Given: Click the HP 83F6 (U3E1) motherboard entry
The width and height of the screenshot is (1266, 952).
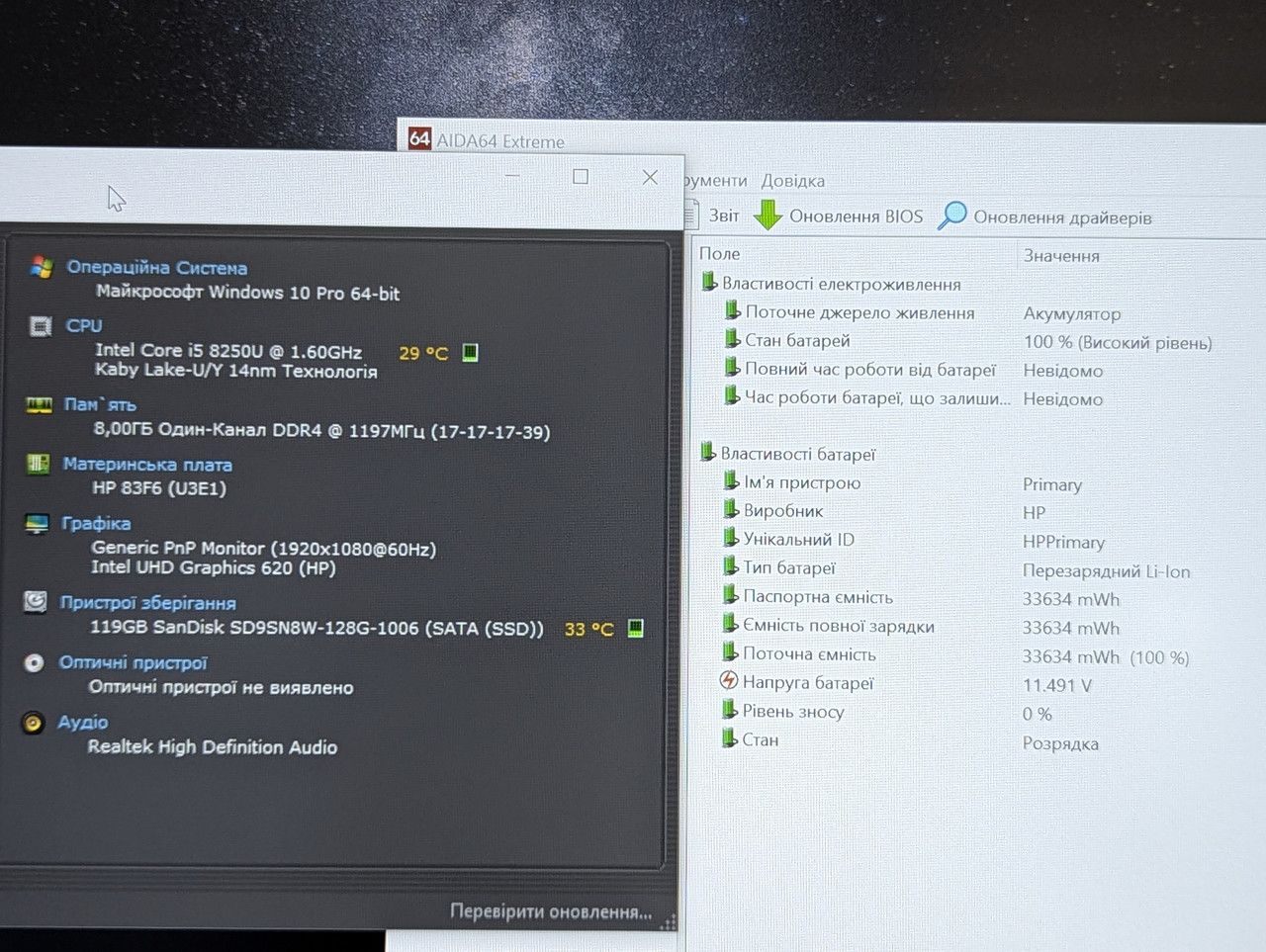Looking at the screenshot, I should (x=159, y=487).
